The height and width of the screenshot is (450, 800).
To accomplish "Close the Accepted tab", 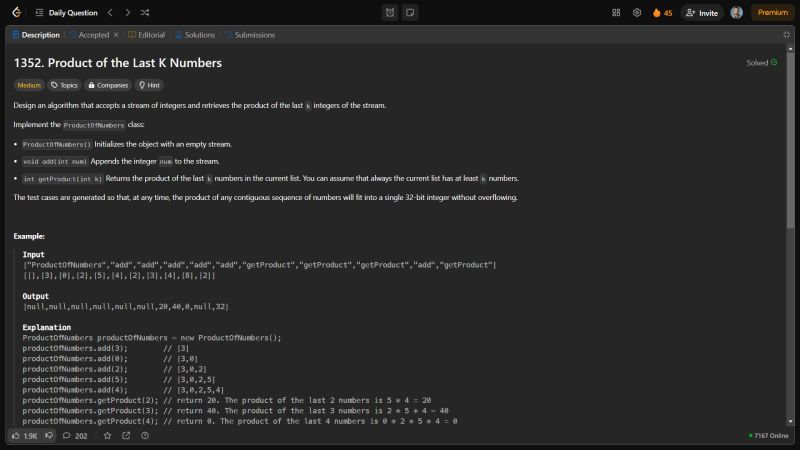I will pyautogui.click(x=116, y=35).
